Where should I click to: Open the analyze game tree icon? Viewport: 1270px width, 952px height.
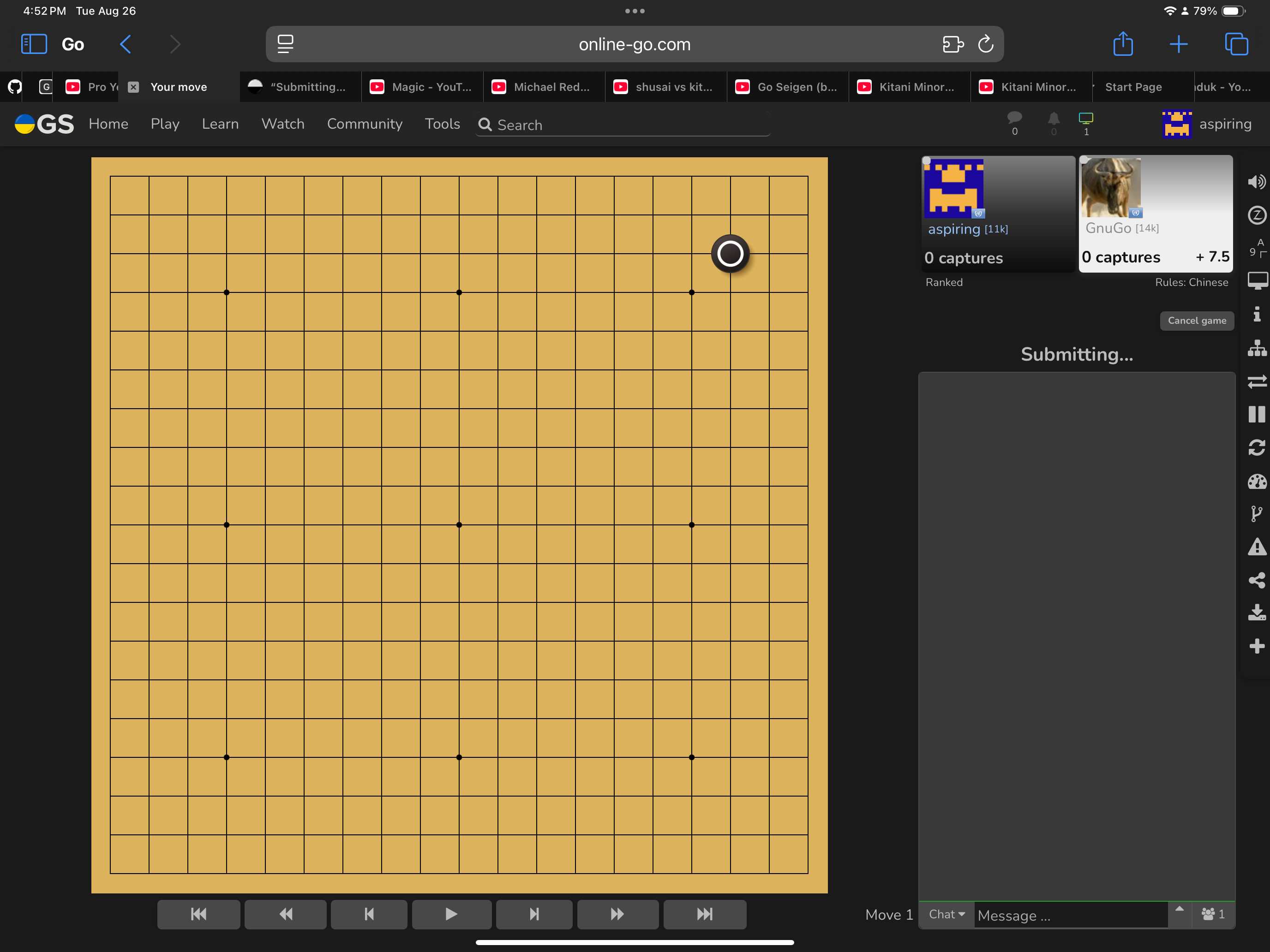coord(1256,348)
